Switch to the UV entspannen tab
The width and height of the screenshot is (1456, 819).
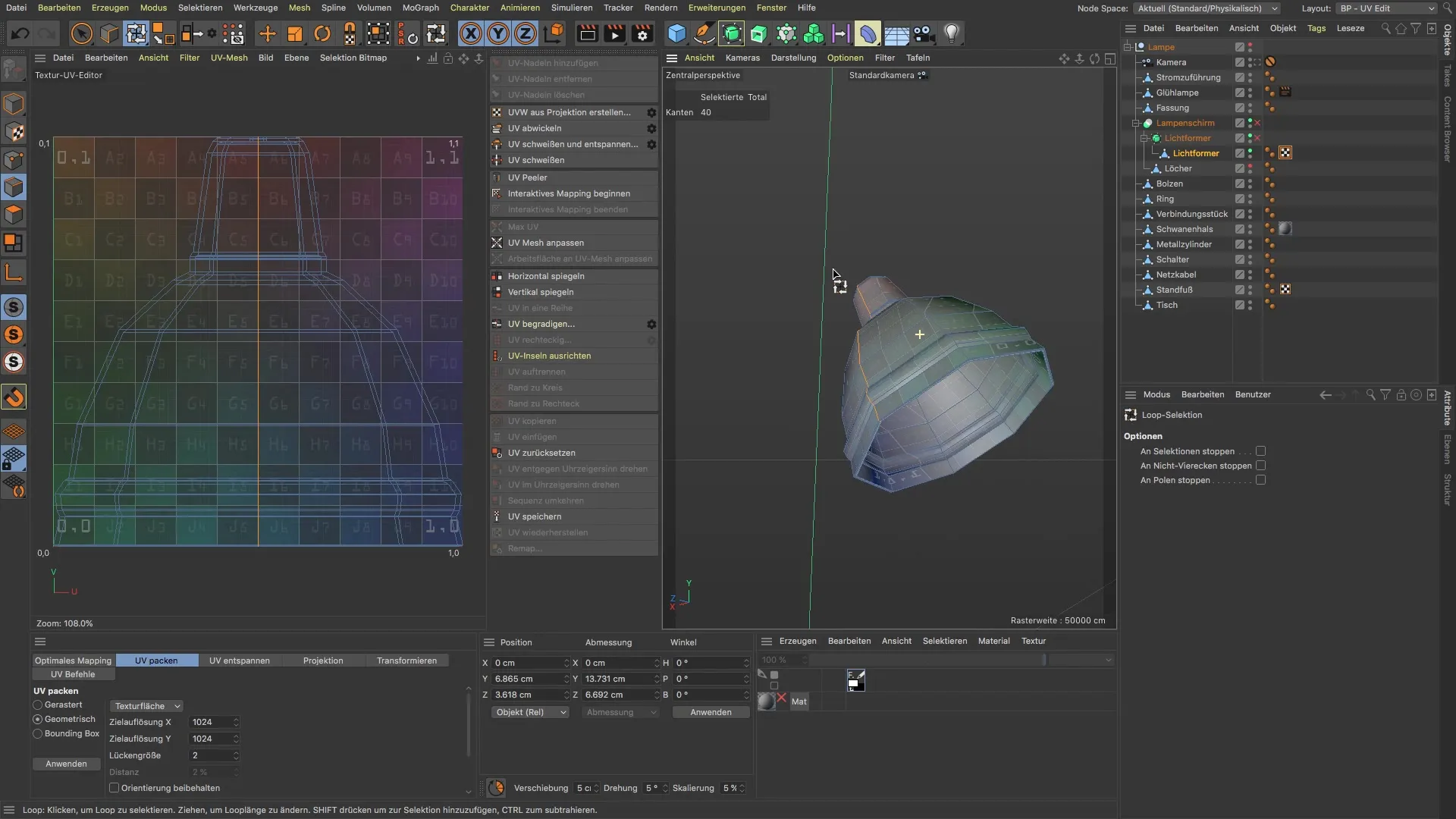(239, 661)
